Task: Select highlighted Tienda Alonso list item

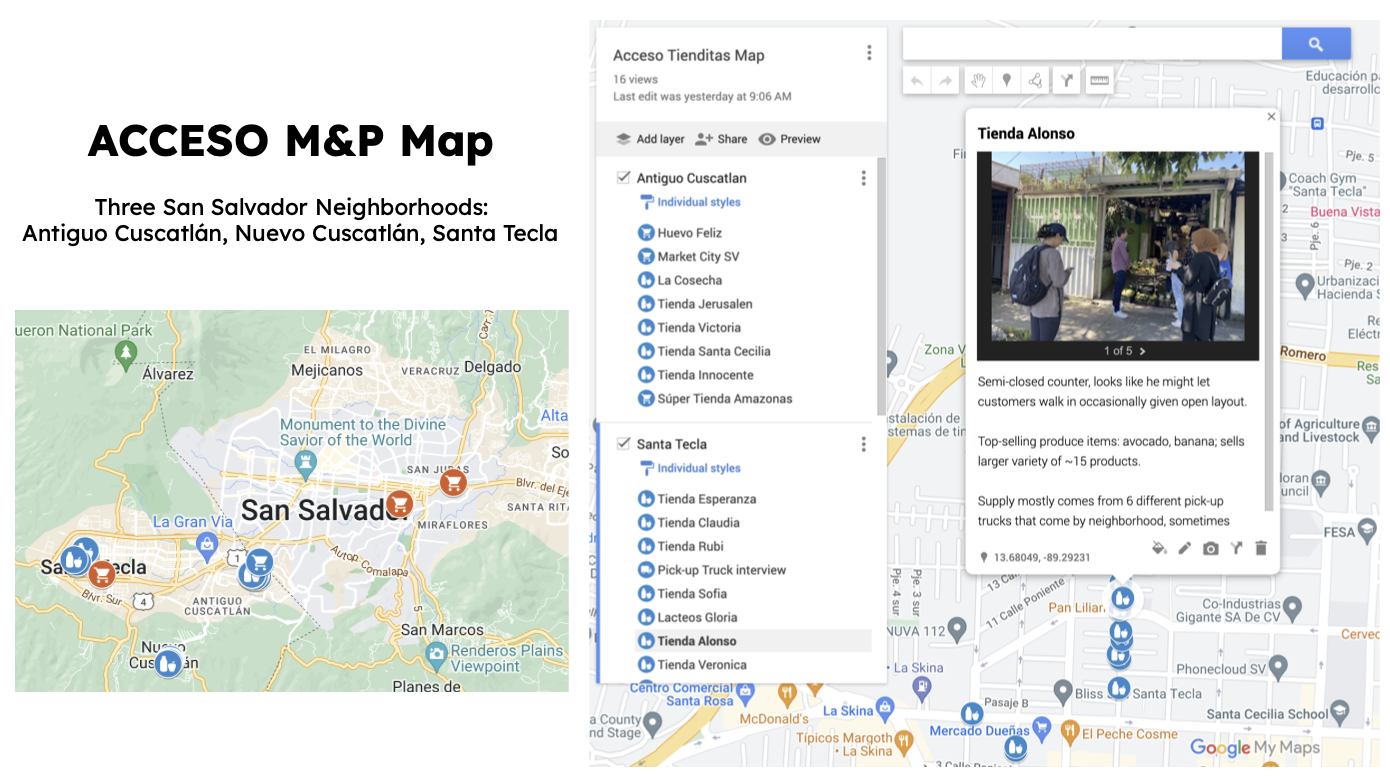Action: point(753,641)
